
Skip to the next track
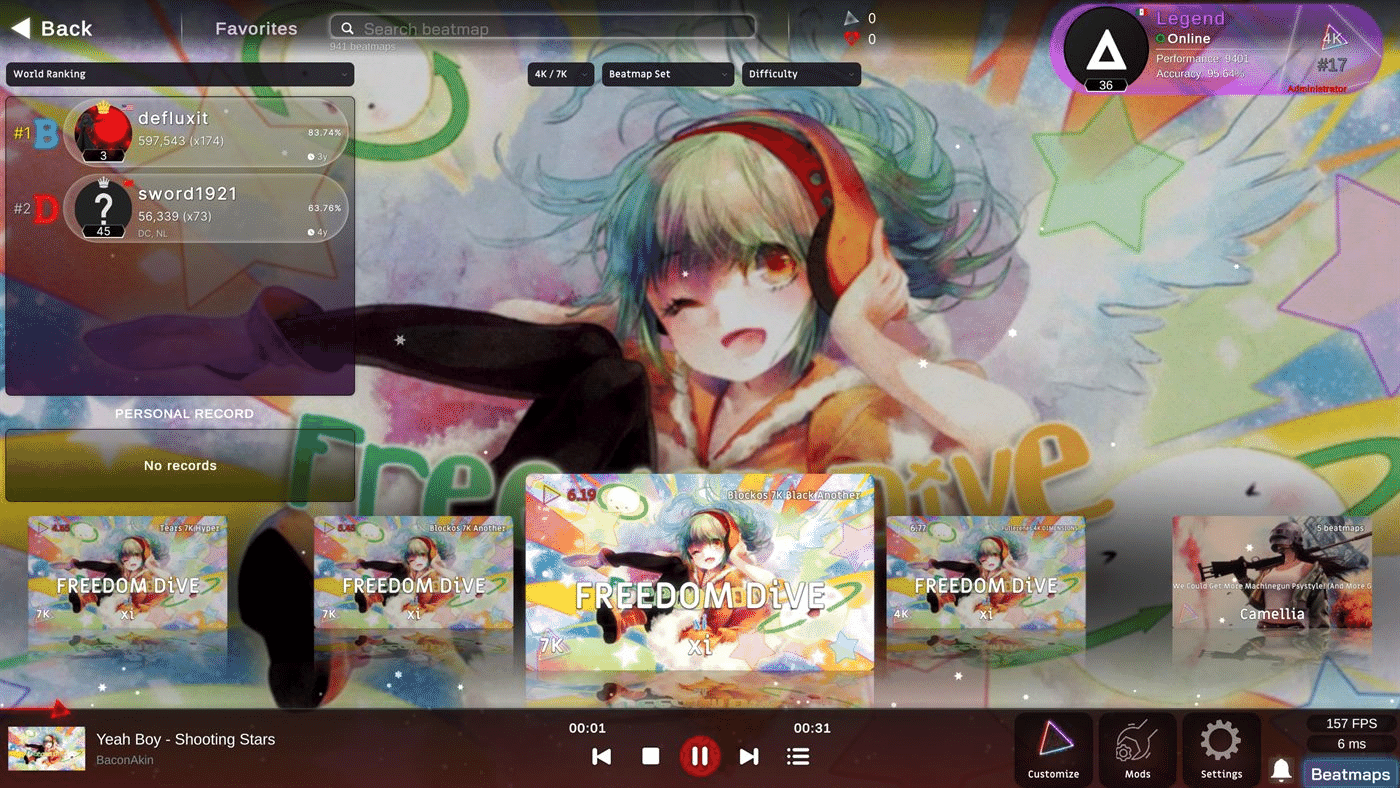749,757
